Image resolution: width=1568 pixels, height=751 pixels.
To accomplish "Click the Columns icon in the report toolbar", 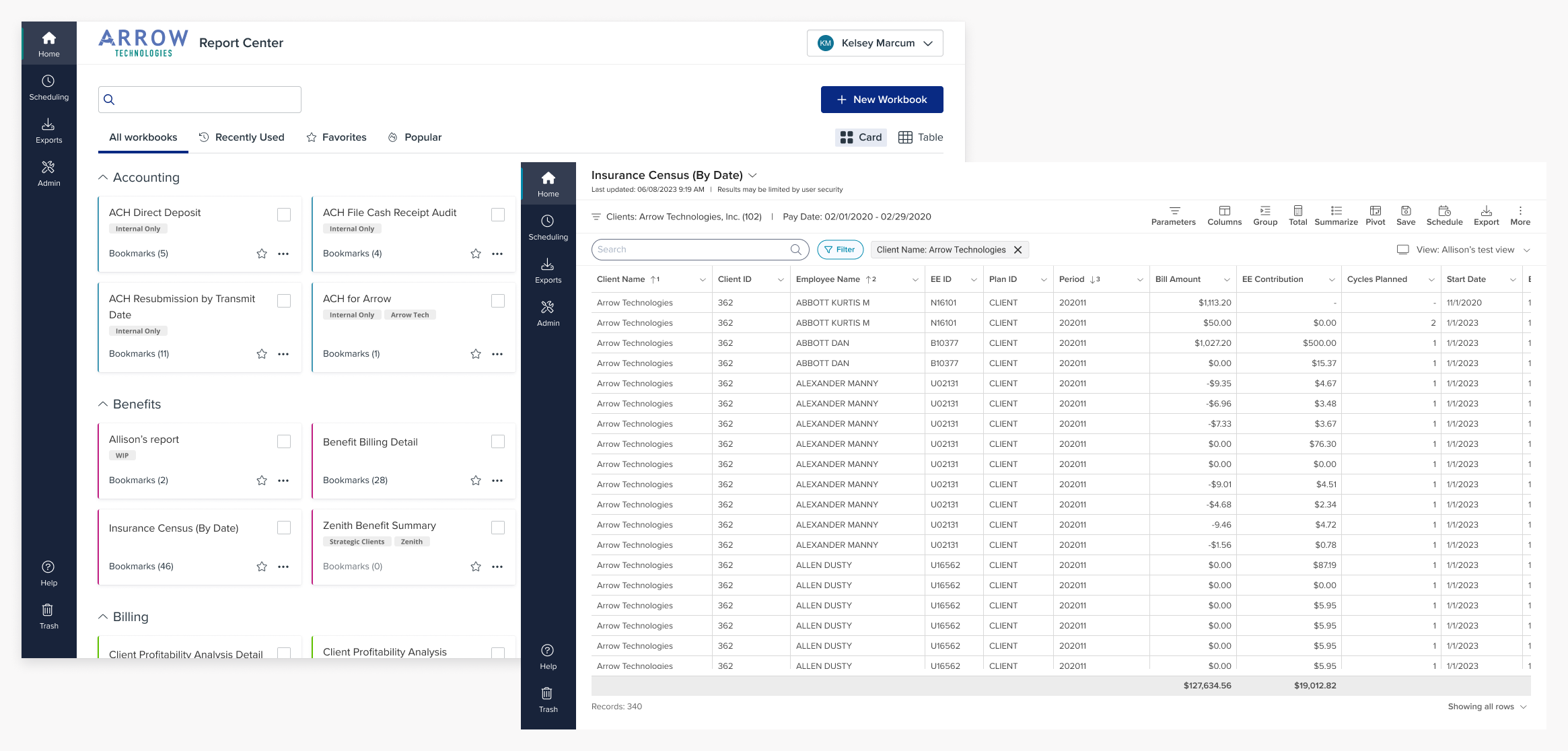I will click(x=1224, y=215).
